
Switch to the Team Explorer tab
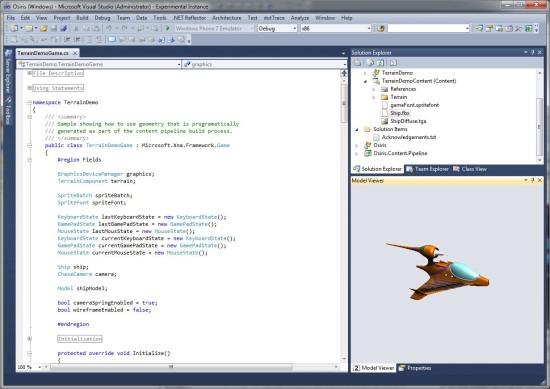point(428,169)
